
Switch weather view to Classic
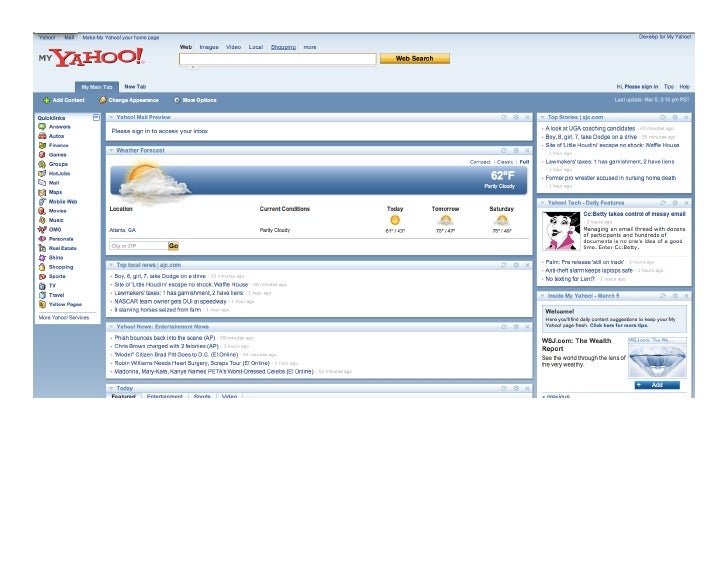point(505,162)
